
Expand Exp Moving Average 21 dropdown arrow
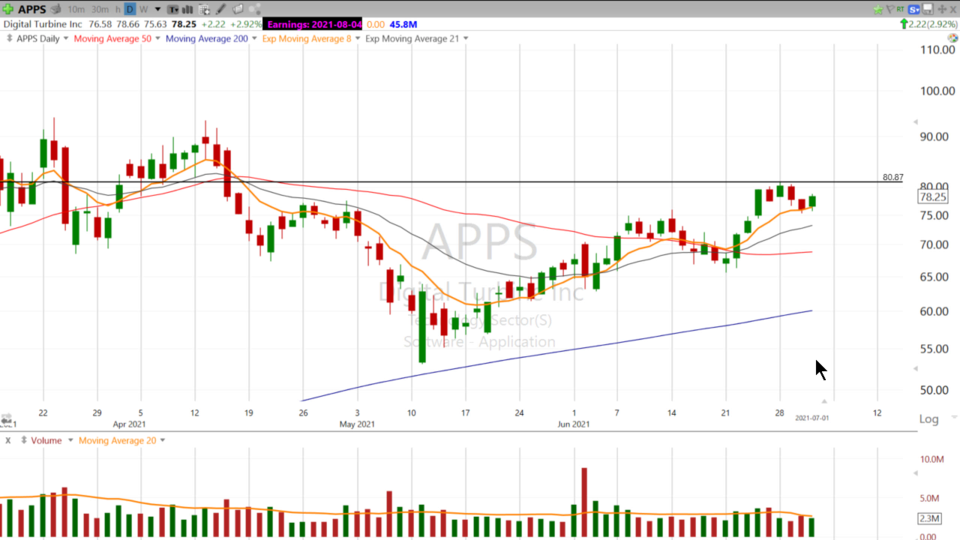464,39
